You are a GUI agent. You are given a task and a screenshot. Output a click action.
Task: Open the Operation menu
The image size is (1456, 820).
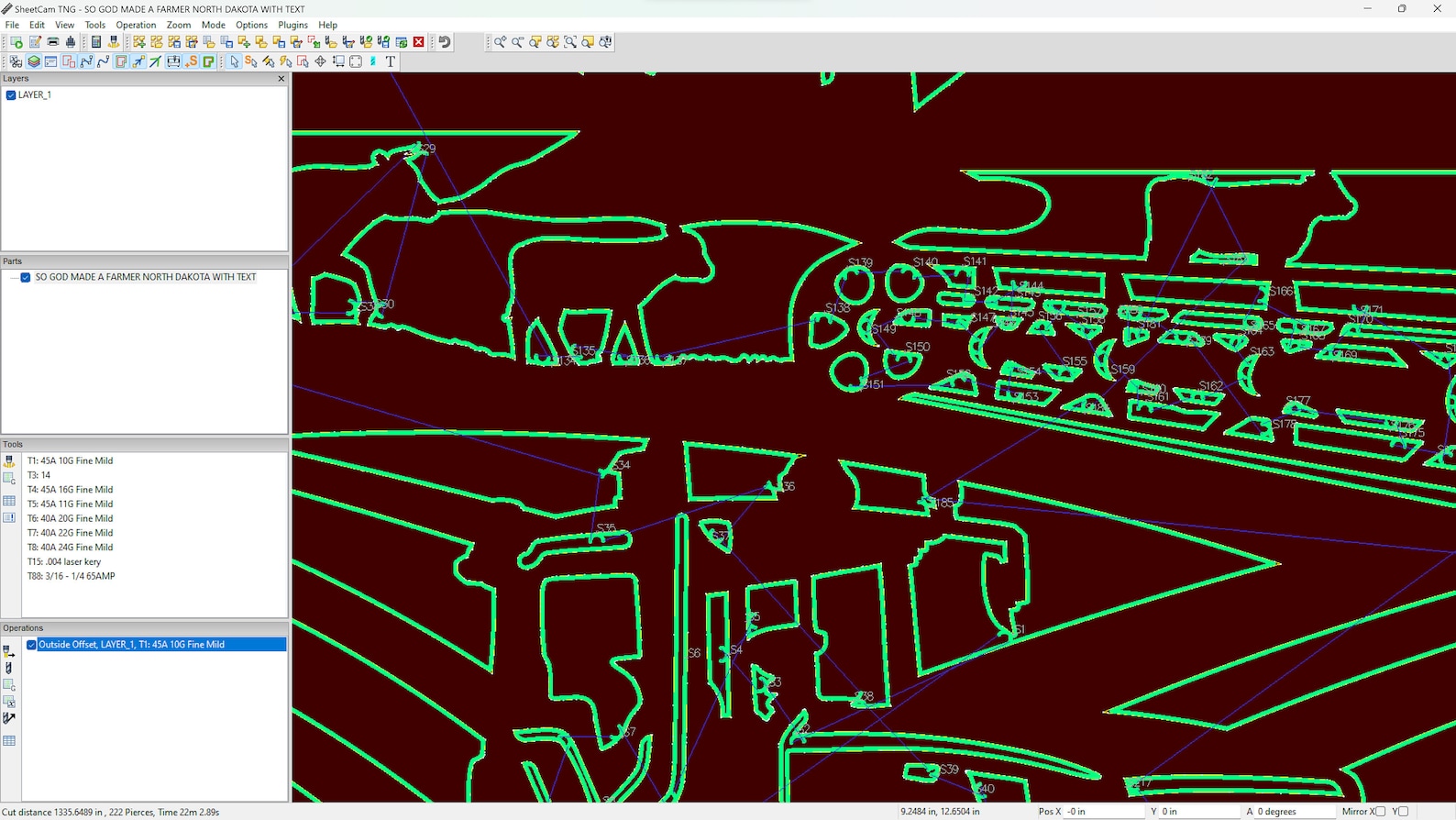pos(136,25)
